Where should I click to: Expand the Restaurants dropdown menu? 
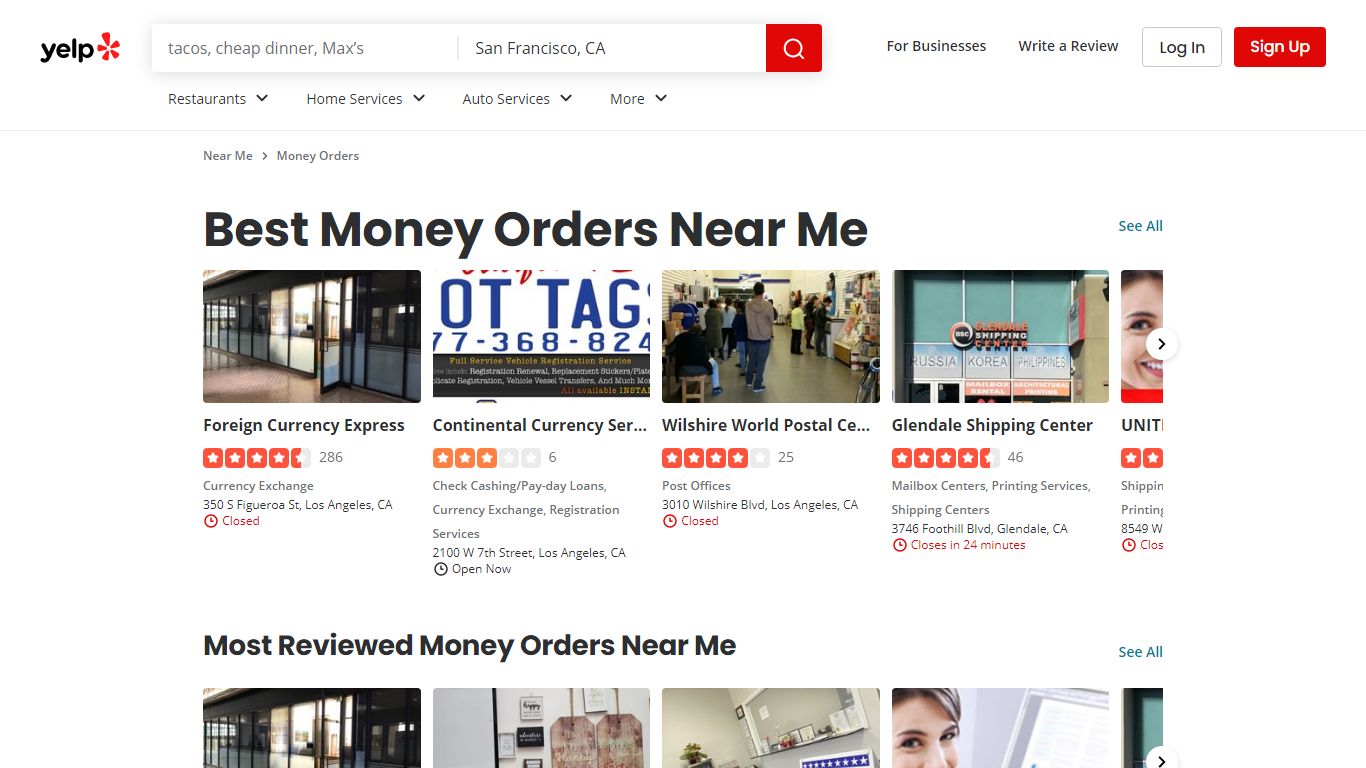(218, 98)
